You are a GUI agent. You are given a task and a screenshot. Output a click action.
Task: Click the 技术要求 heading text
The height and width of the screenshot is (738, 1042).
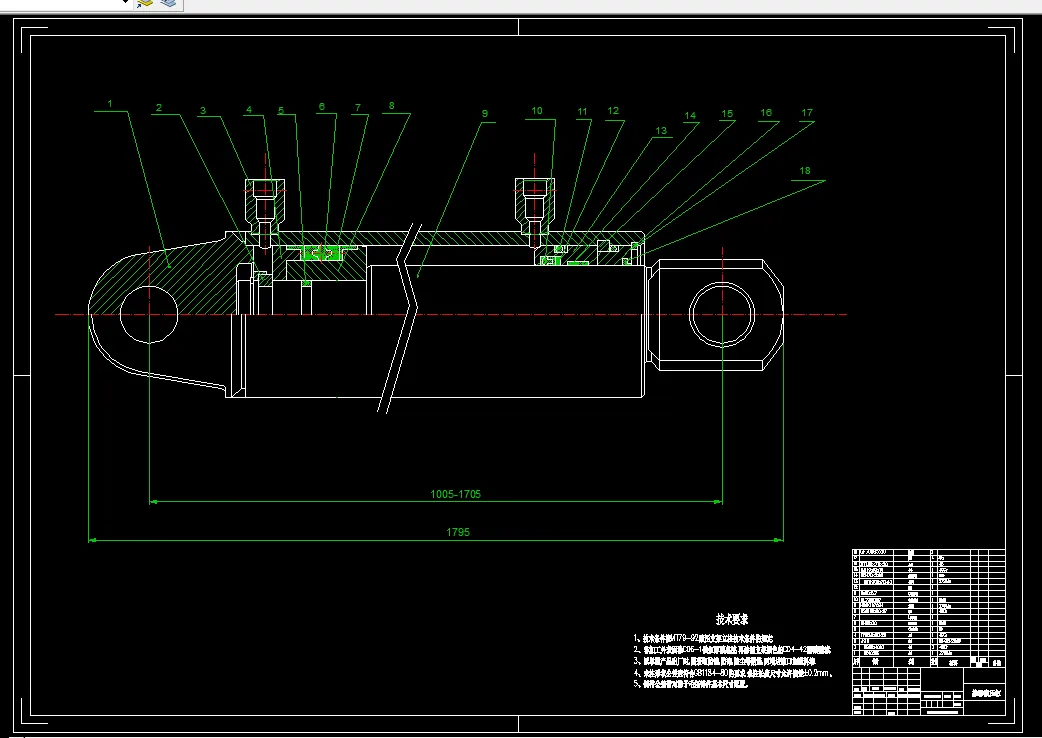tap(732, 619)
